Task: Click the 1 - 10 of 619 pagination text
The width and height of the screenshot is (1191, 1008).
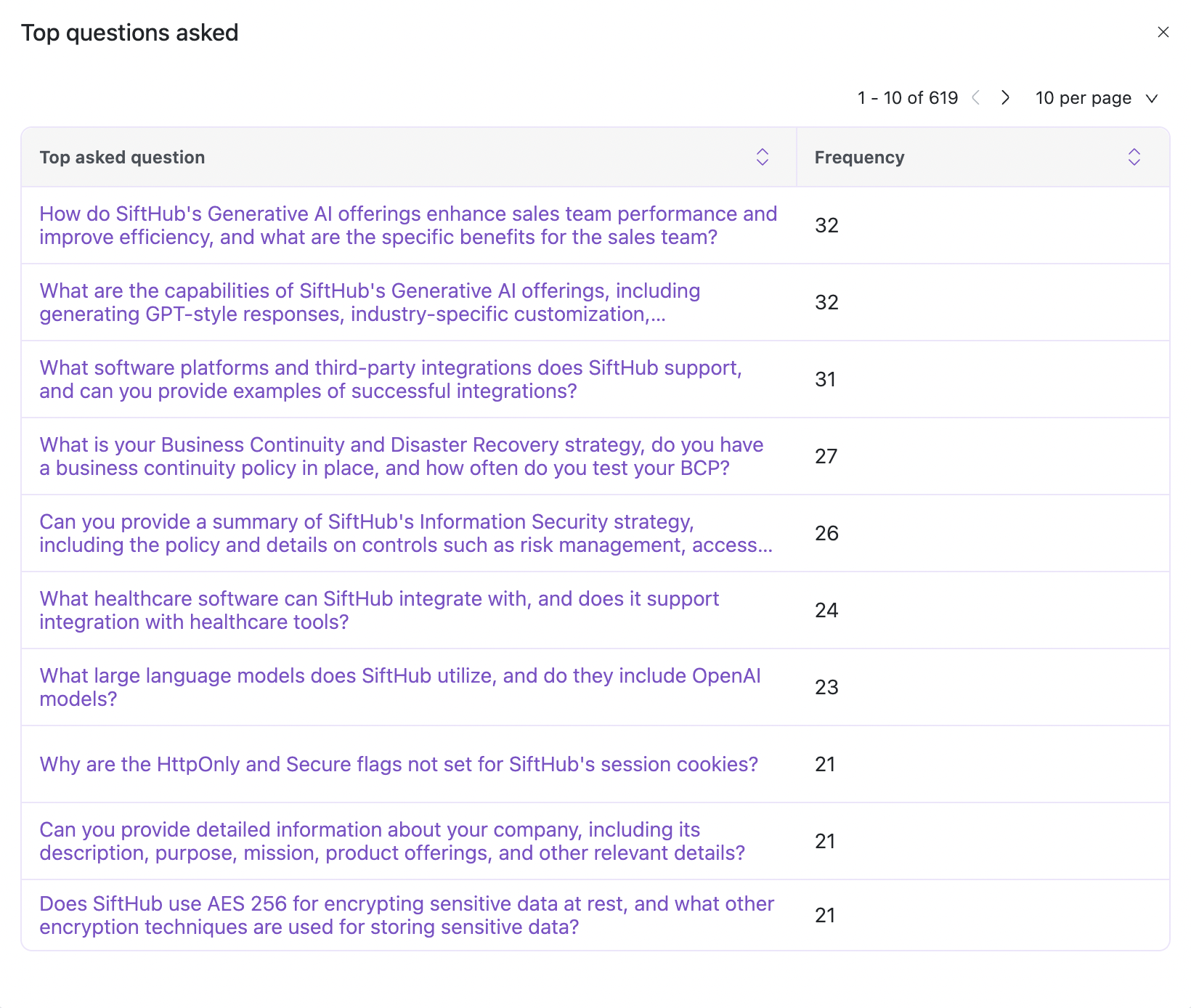Action: (907, 98)
